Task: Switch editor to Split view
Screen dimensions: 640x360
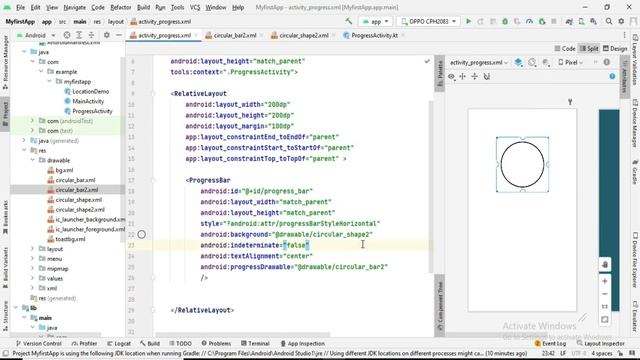Action: point(589,49)
